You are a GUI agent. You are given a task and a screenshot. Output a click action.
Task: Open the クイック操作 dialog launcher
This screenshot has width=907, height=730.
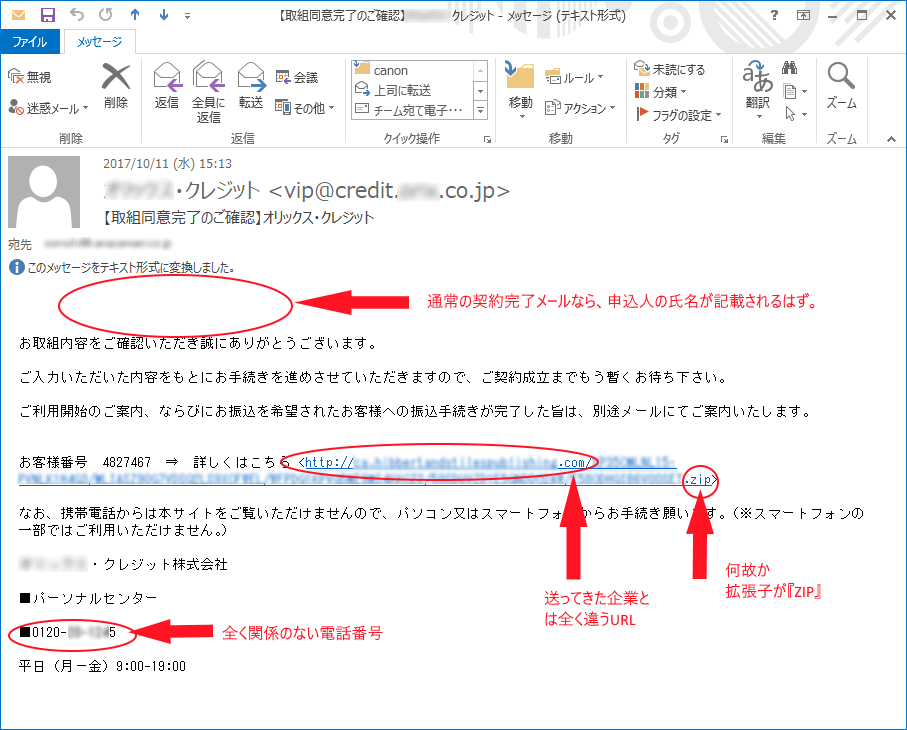(x=488, y=139)
